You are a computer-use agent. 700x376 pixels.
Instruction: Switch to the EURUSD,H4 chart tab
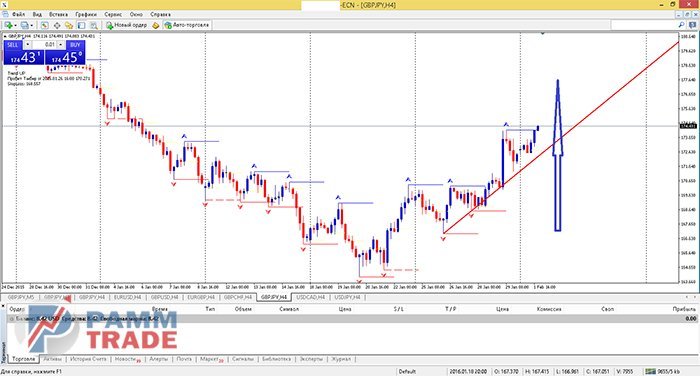127,297
